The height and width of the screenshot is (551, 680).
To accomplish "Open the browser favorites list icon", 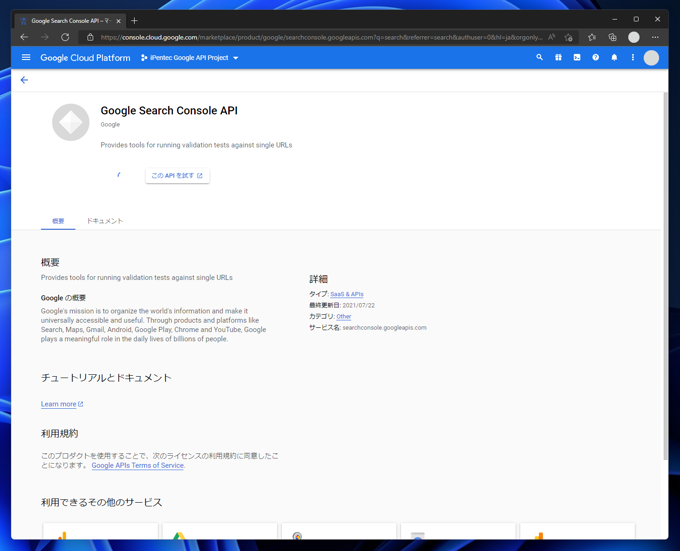I will coord(592,37).
